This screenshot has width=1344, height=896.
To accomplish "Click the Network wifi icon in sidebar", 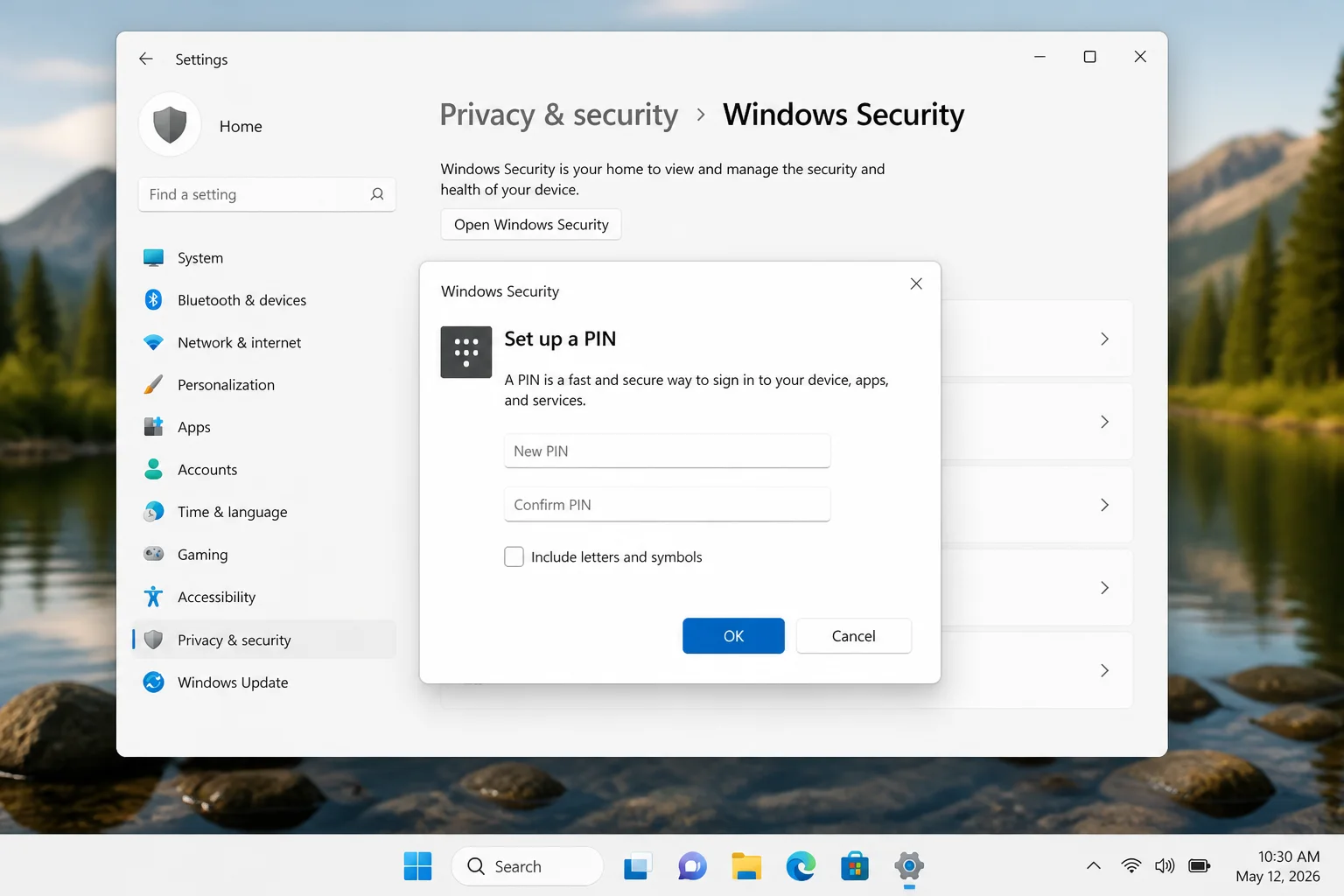I will click(153, 342).
